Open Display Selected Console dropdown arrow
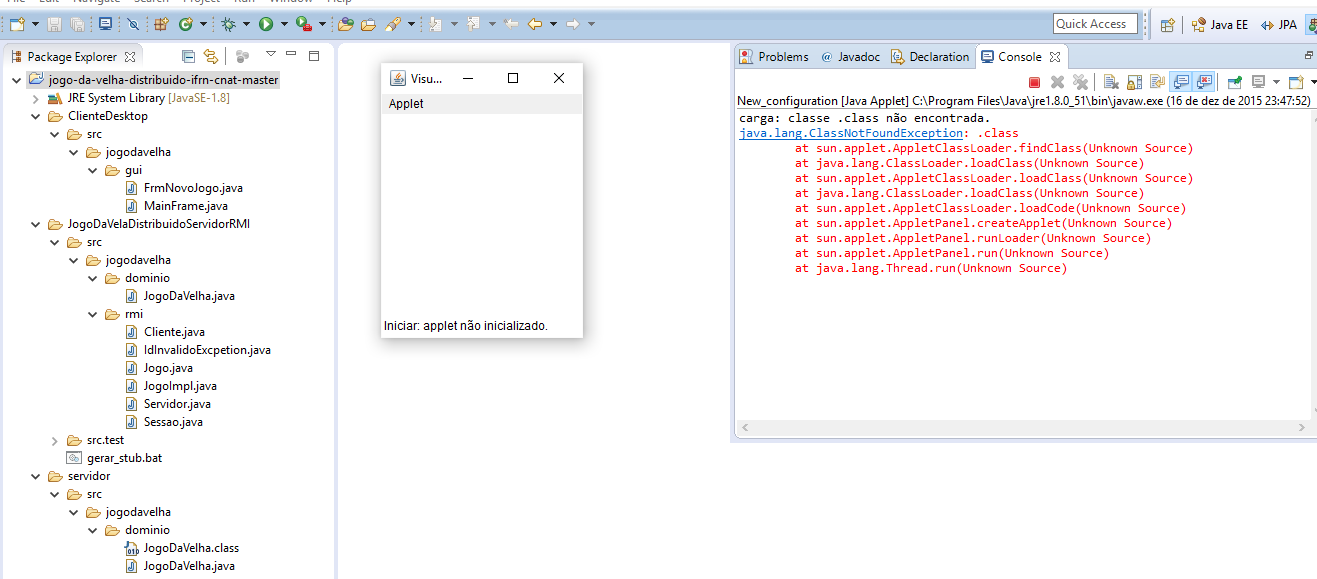 pos(1276,82)
